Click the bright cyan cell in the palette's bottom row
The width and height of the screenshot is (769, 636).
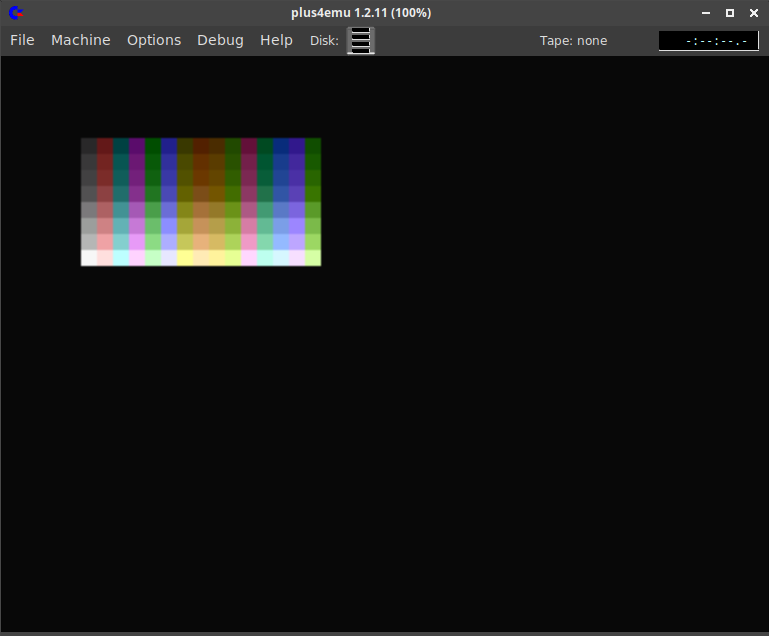121,258
